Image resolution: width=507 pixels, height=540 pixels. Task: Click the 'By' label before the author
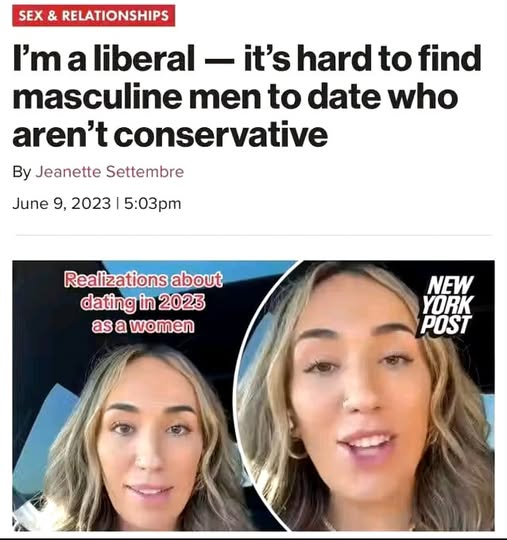(x=22, y=172)
